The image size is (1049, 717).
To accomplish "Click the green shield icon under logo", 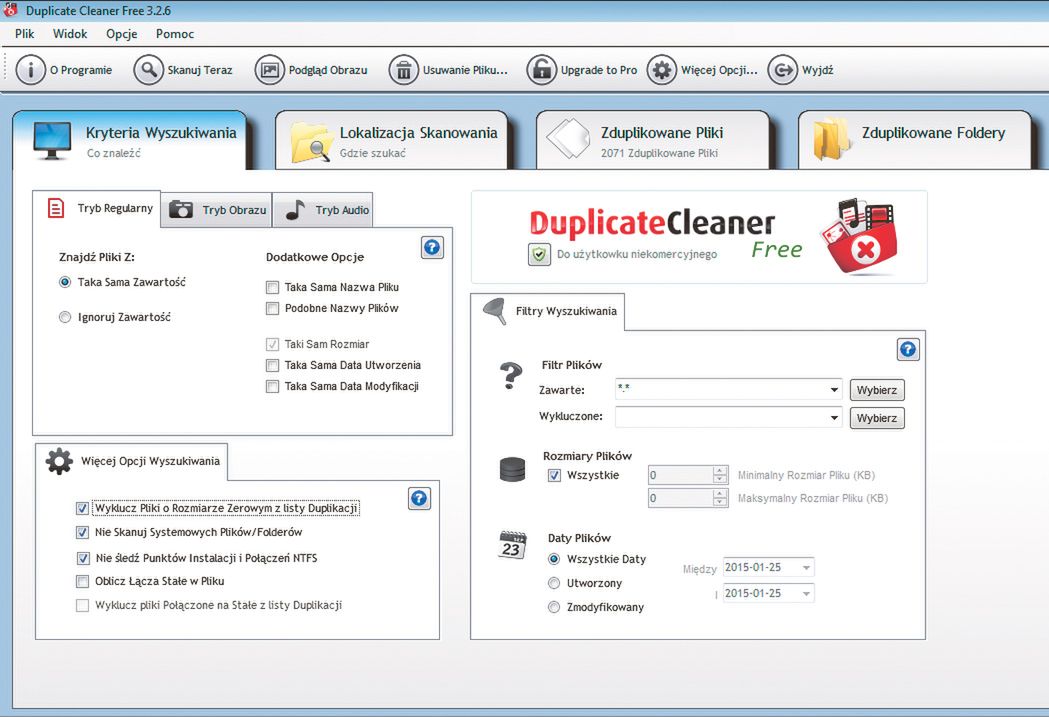I will (x=539, y=255).
